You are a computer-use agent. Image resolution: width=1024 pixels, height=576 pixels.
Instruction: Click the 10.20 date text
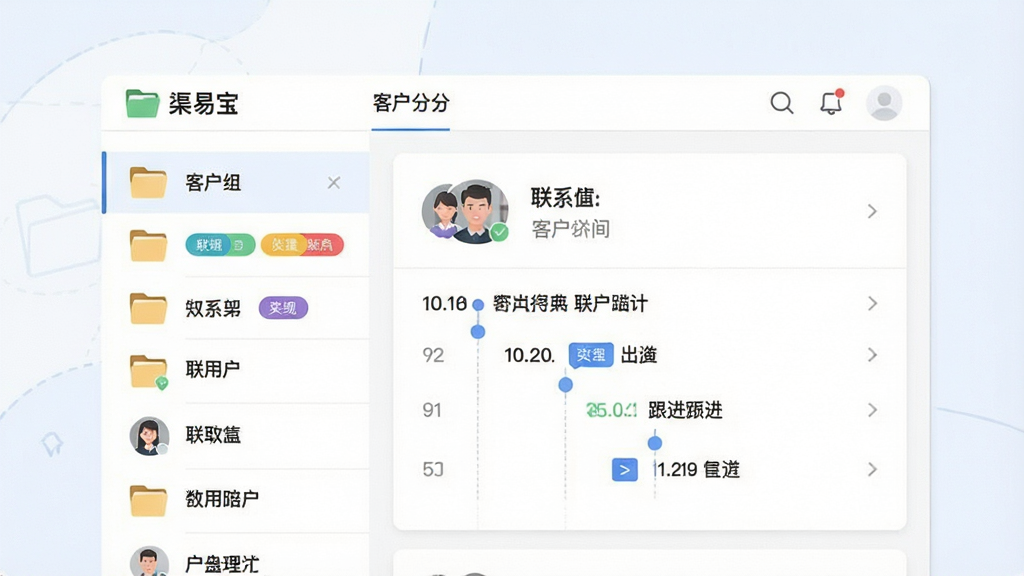pos(530,355)
